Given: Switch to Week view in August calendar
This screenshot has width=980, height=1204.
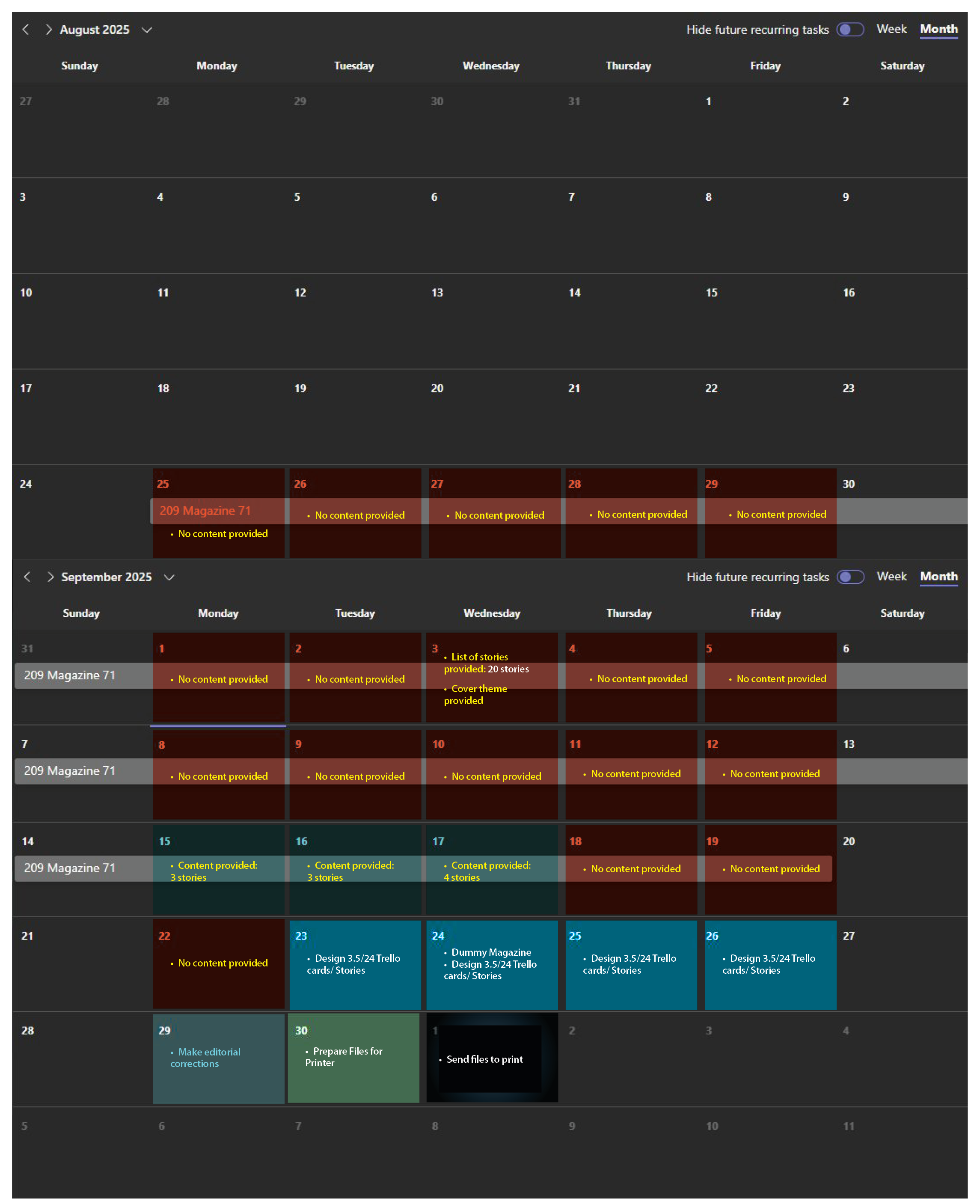Looking at the screenshot, I should point(891,29).
